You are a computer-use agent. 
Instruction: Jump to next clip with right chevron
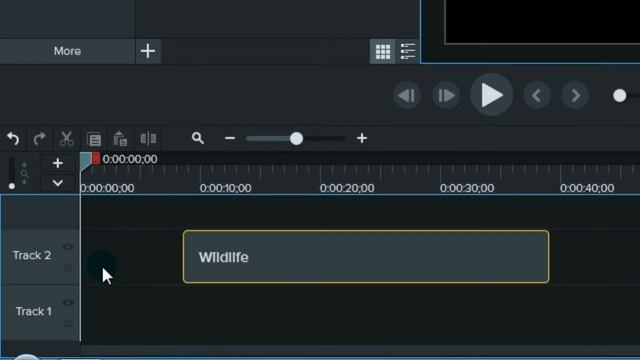(575, 96)
